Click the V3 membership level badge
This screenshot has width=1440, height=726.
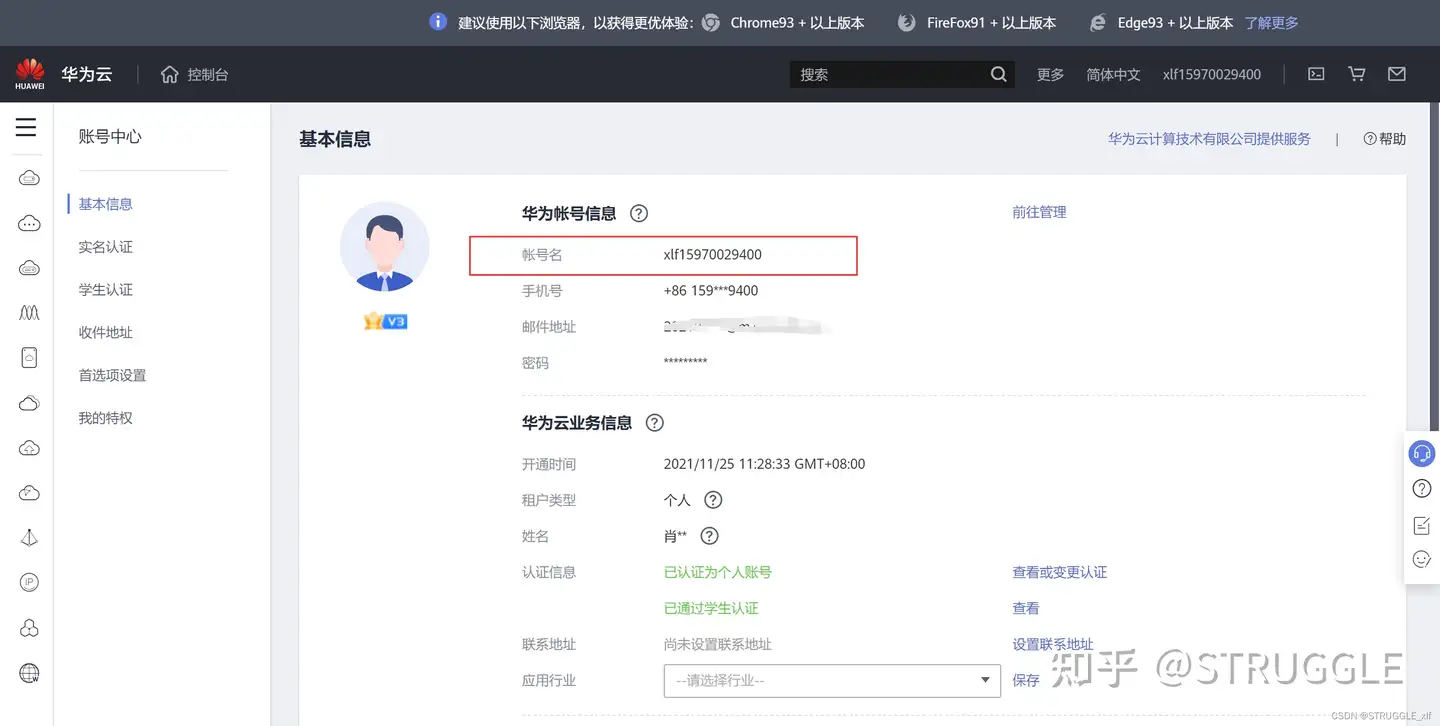pyautogui.click(x=385, y=322)
